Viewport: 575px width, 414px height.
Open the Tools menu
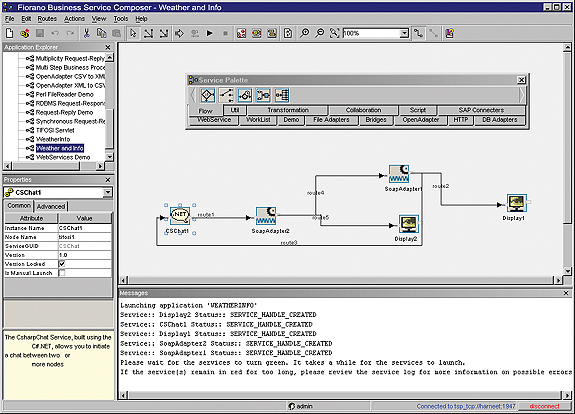pos(121,19)
